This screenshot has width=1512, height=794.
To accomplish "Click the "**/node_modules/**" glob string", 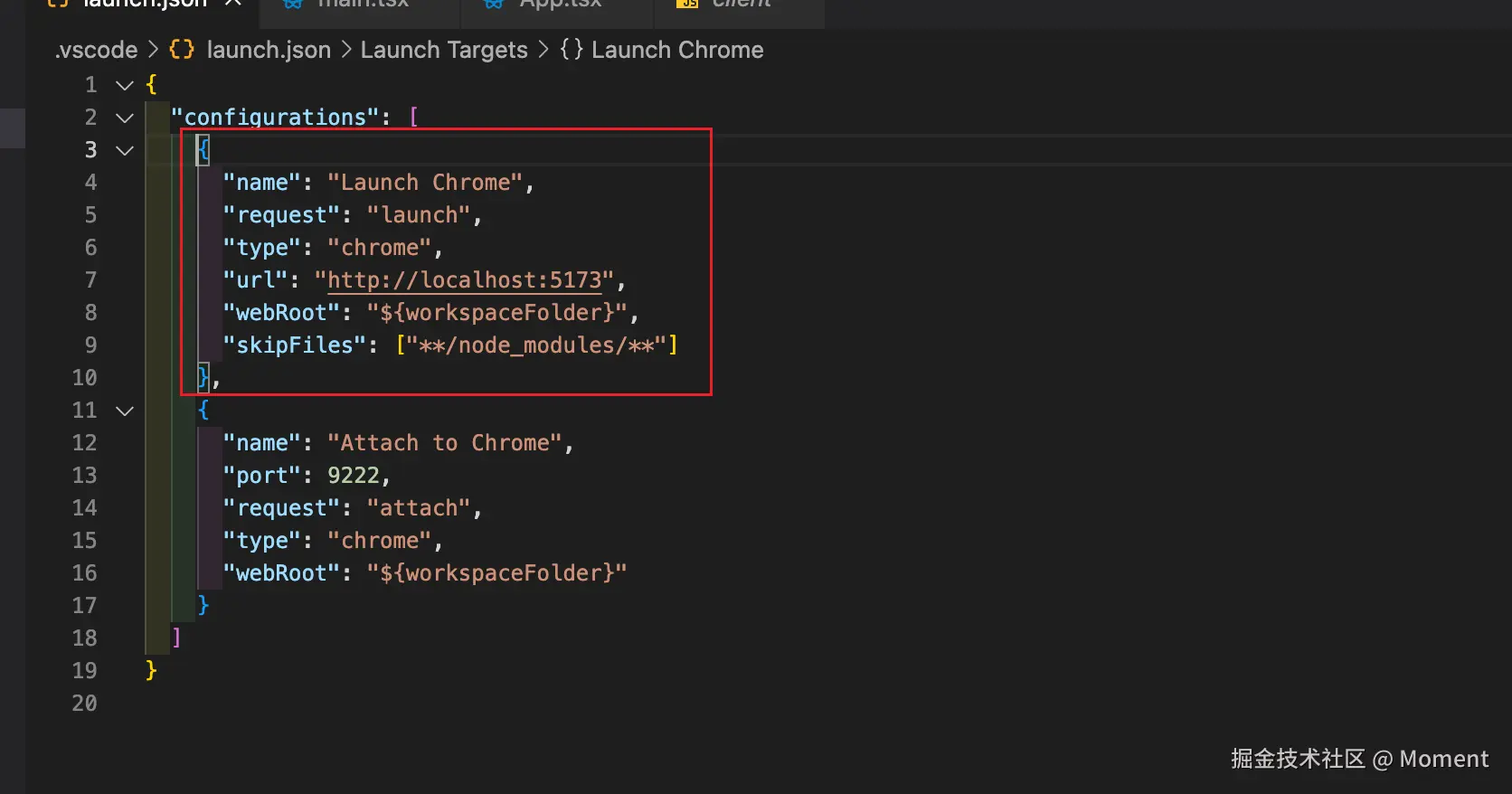I will click(536, 345).
